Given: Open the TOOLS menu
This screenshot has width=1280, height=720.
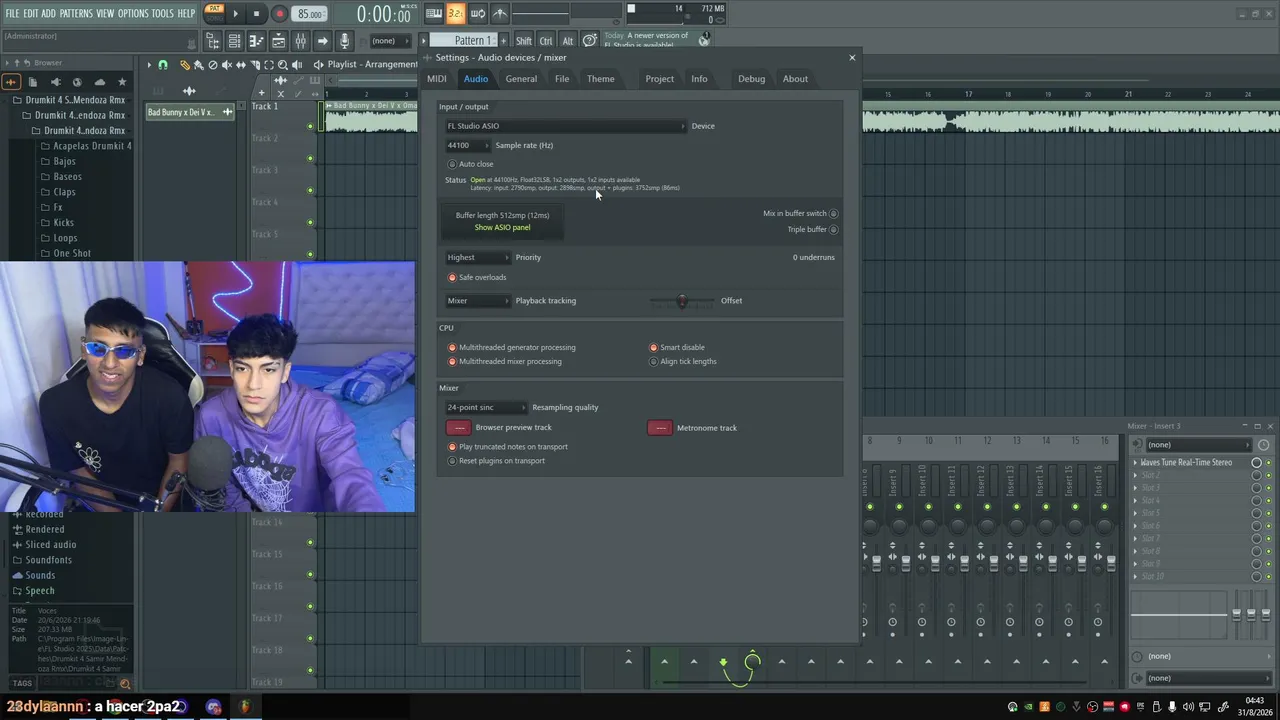Looking at the screenshot, I should 162,14.
